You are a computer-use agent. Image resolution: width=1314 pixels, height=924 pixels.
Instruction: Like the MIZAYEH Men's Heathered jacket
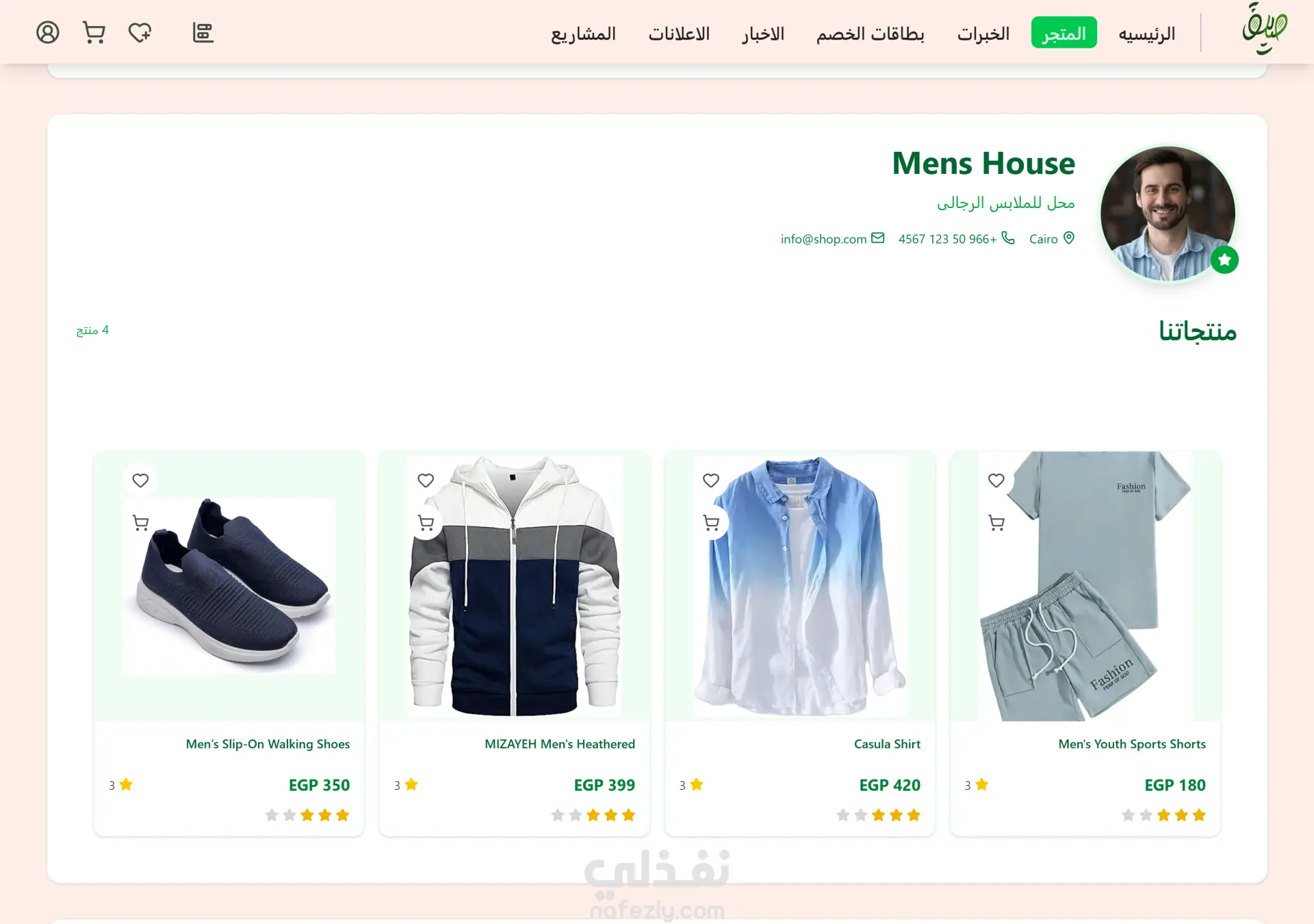(x=426, y=480)
